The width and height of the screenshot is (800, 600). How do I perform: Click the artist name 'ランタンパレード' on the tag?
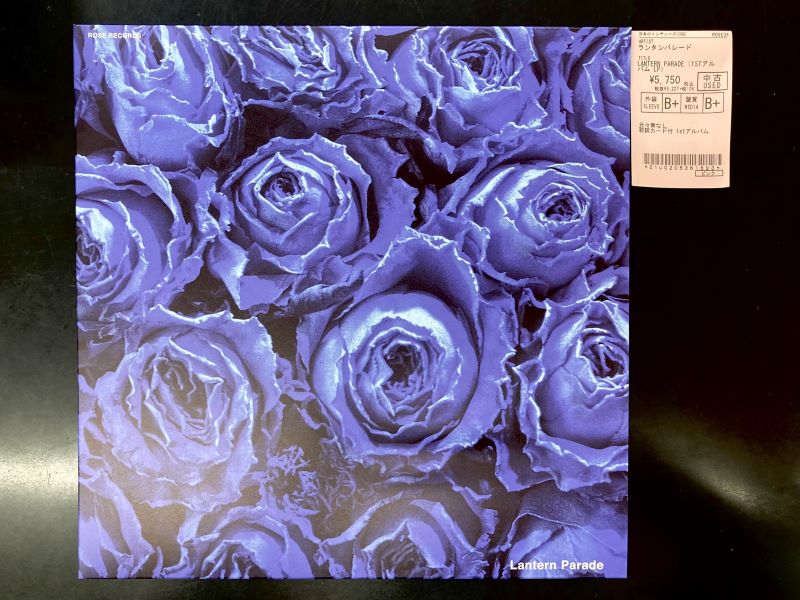(x=665, y=47)
